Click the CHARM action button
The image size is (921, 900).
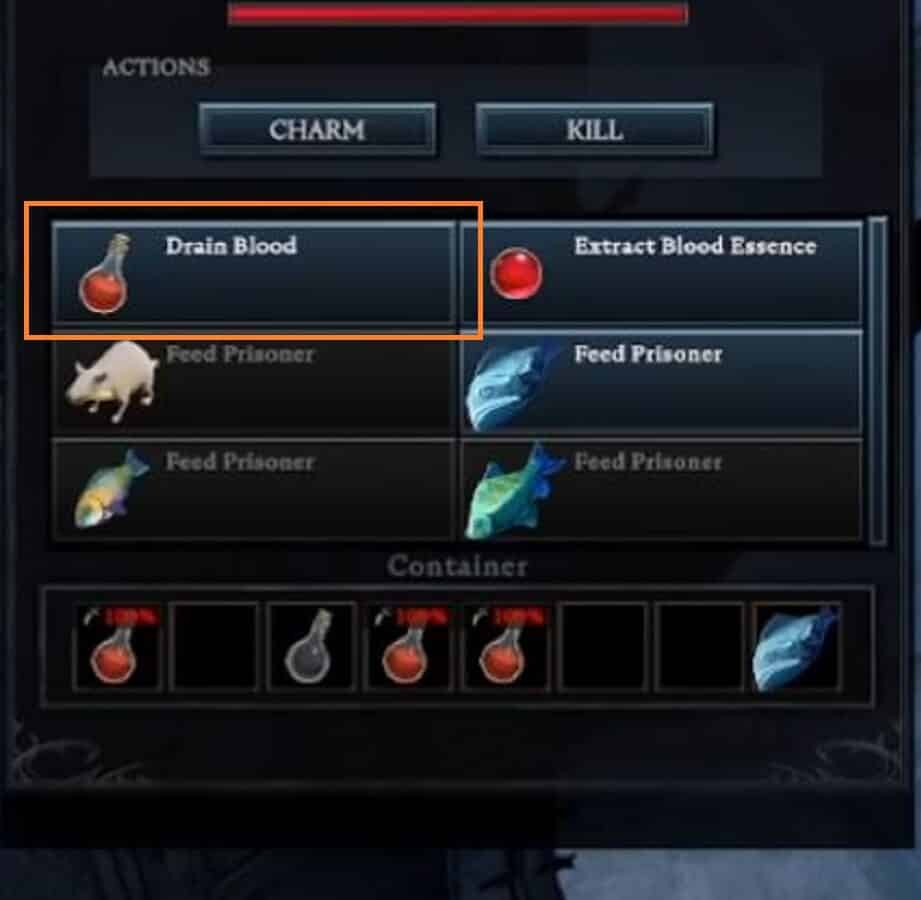(x=317, y=129)
